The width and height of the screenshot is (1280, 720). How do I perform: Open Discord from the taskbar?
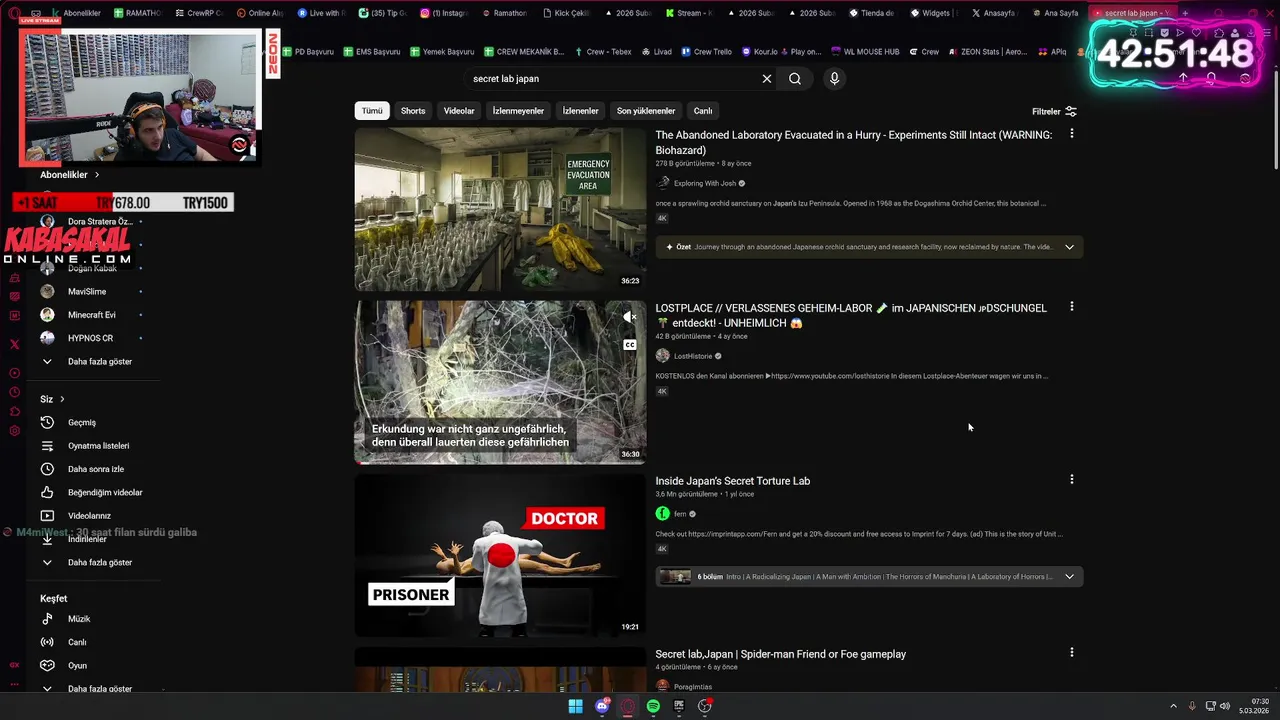(x=602, y=706)
